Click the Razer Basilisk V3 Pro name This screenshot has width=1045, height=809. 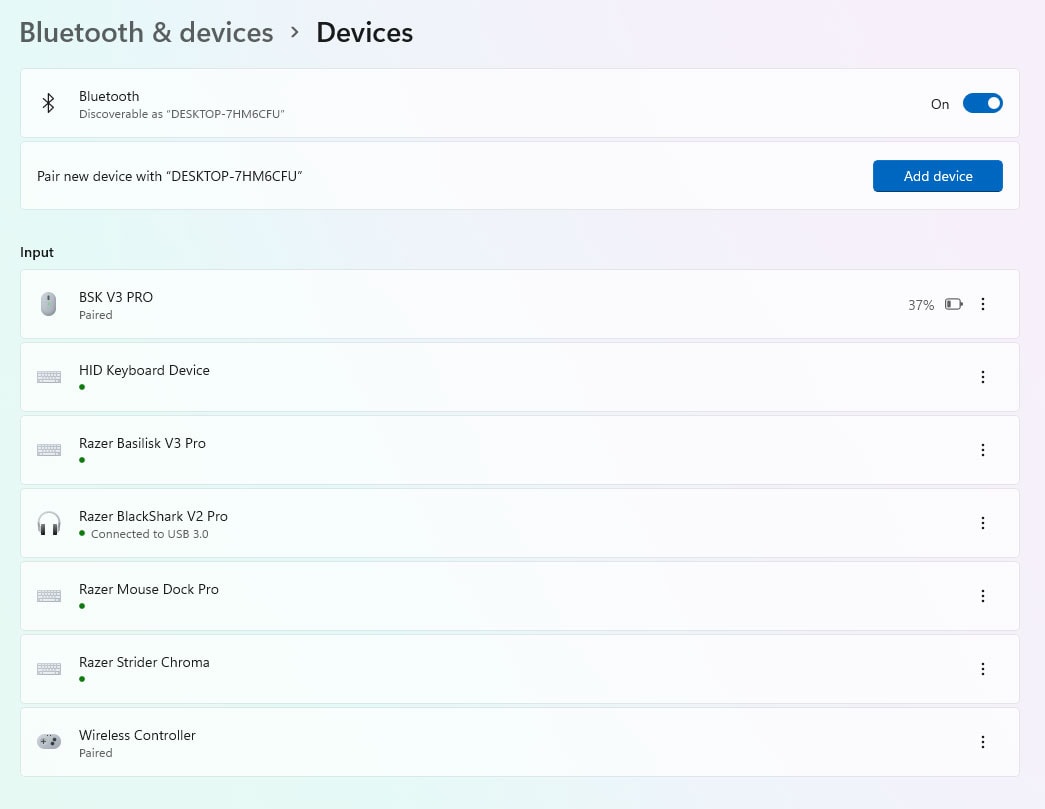tap(142, 443)
